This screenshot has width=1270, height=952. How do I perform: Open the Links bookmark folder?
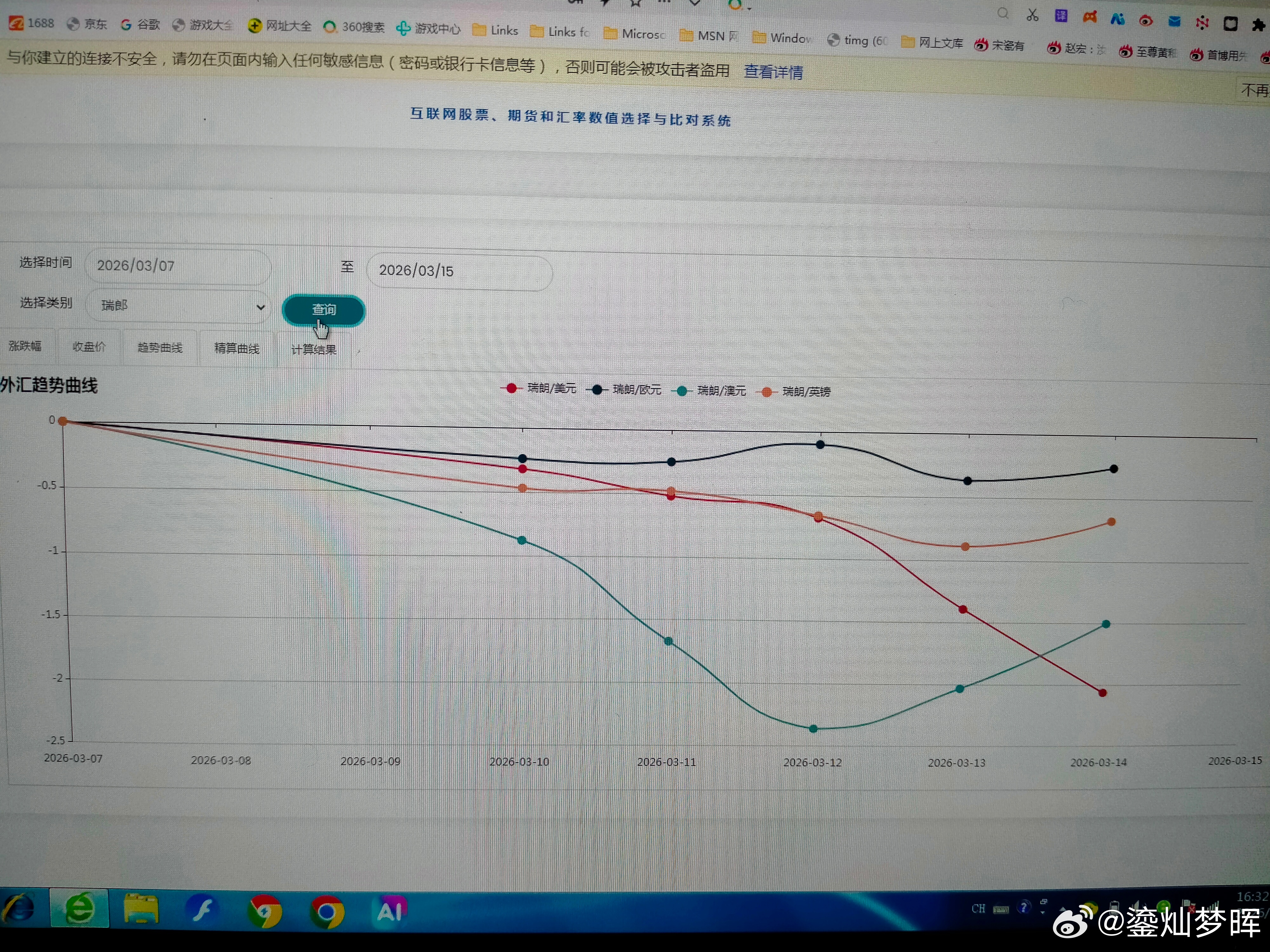point(495,30)
